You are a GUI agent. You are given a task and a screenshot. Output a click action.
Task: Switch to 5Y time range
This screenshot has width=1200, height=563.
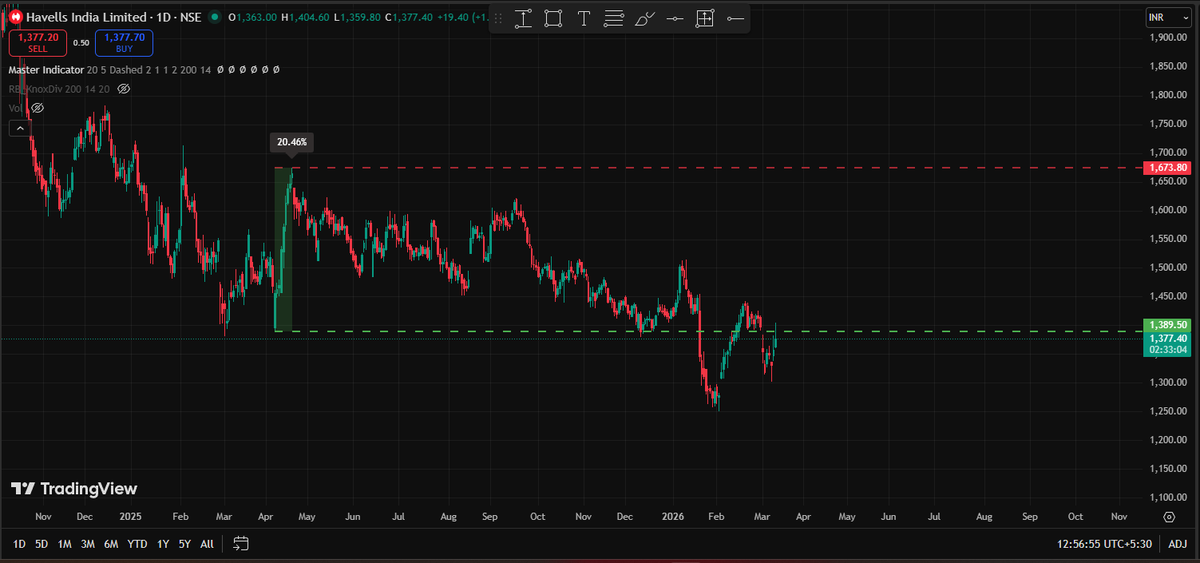click(185, 543)
